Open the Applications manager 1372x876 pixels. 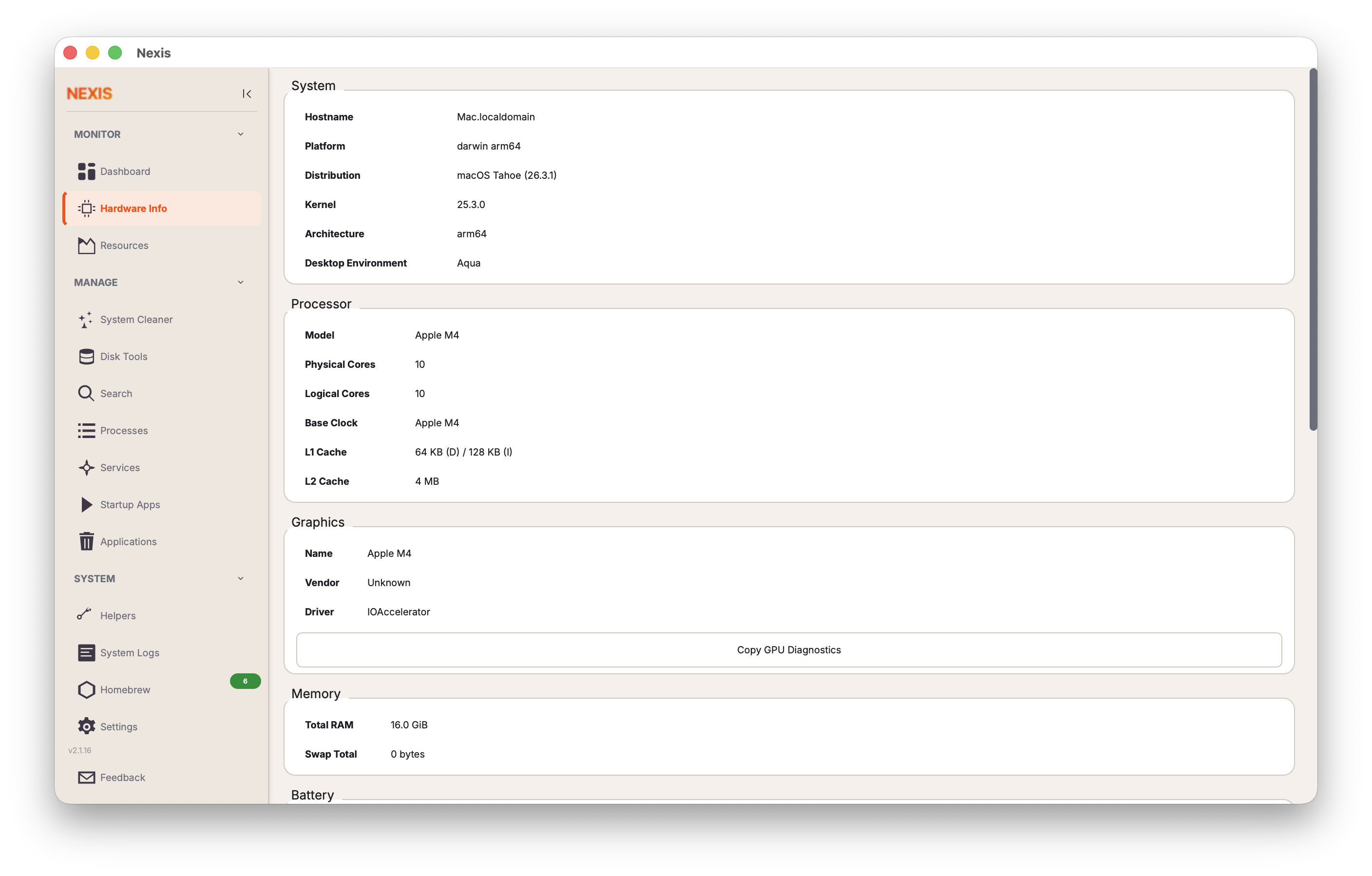128,541
